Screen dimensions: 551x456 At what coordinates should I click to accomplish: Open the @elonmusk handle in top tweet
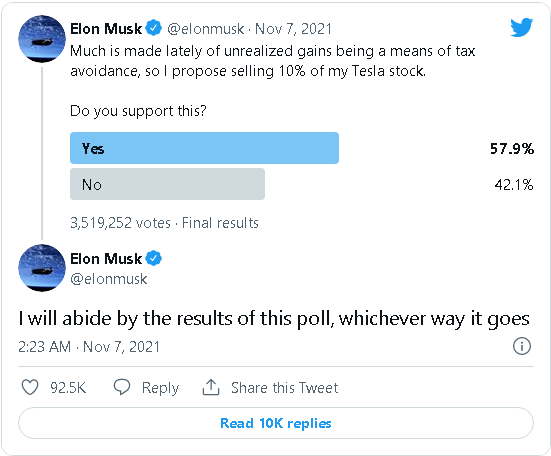(206, 29)
